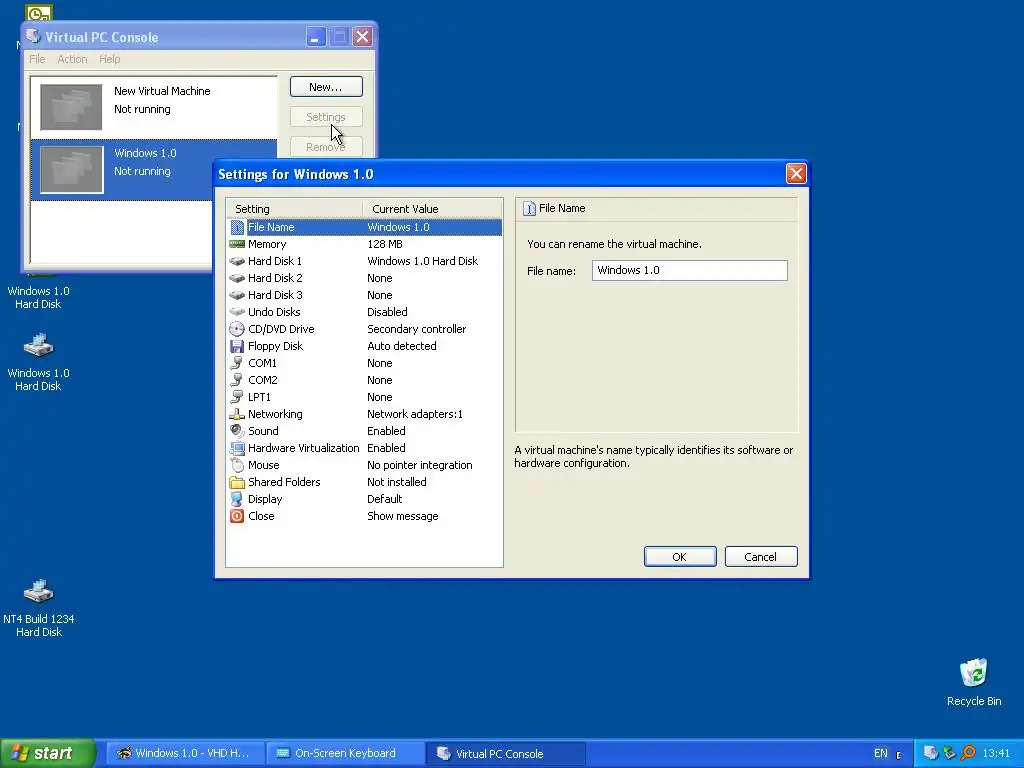Click the Virtual PC Console title bar icon
The width and height of the screenshot is (1024, 768).
(33, 36)
